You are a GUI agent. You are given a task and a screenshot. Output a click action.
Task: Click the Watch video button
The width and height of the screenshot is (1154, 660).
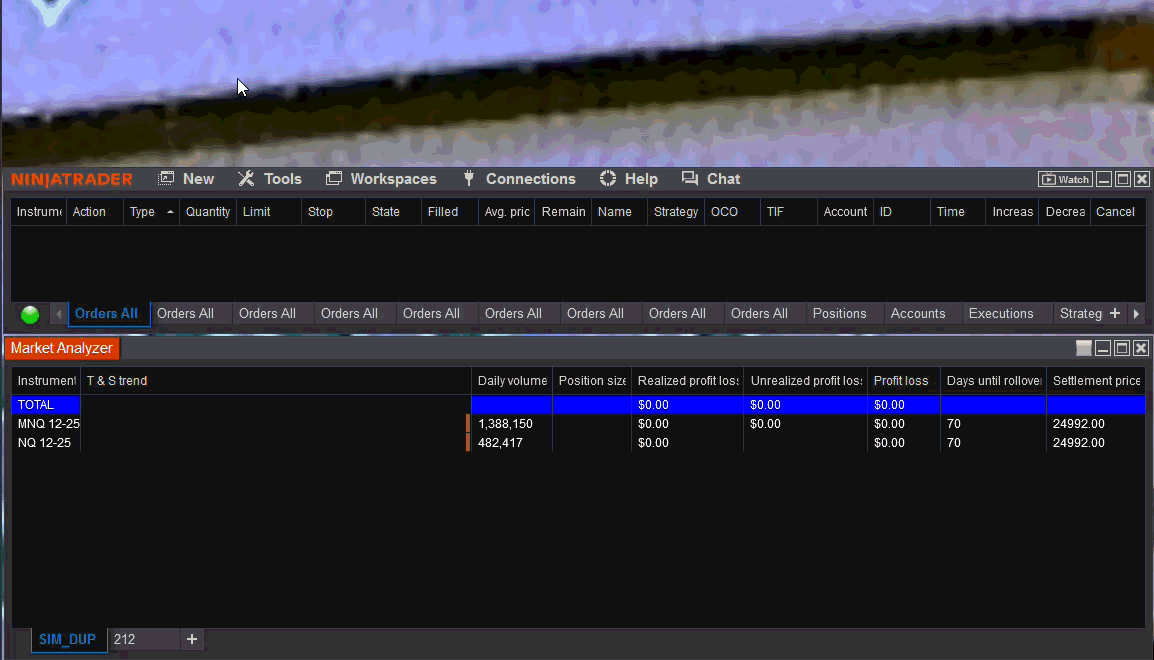click(x=1065, y=180)
